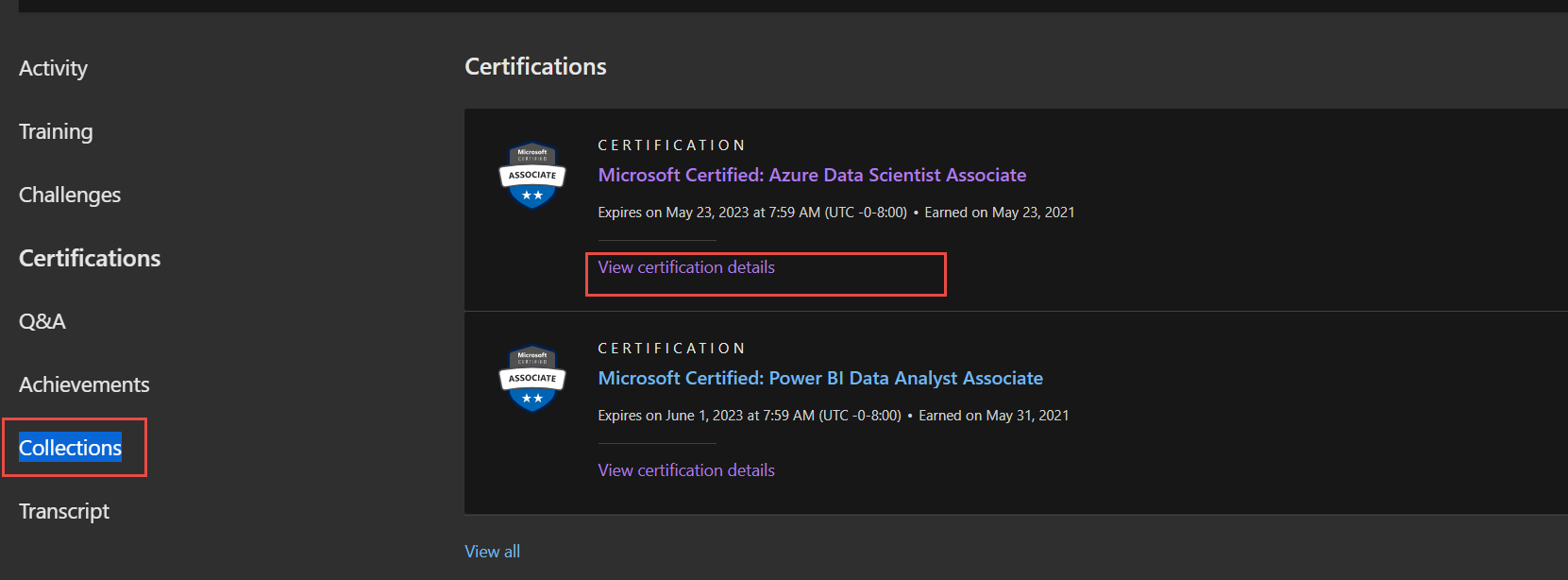The image size is (1568, 580).
Task: View certification details for Power BI Analyst
Action: (x=686, y=470)
